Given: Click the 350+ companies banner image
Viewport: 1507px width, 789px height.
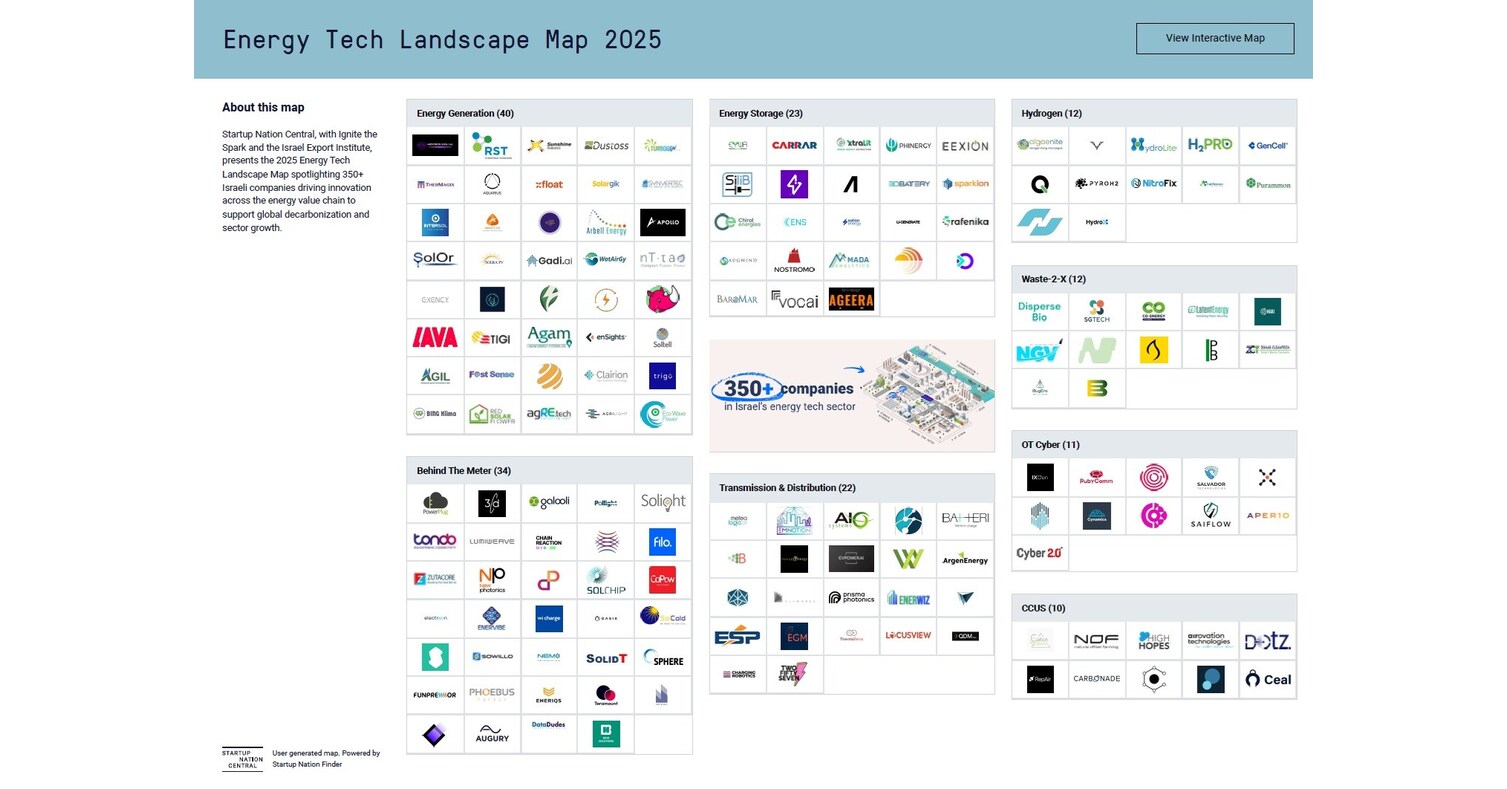Looking at the screenshot, I should pos(852,395).
